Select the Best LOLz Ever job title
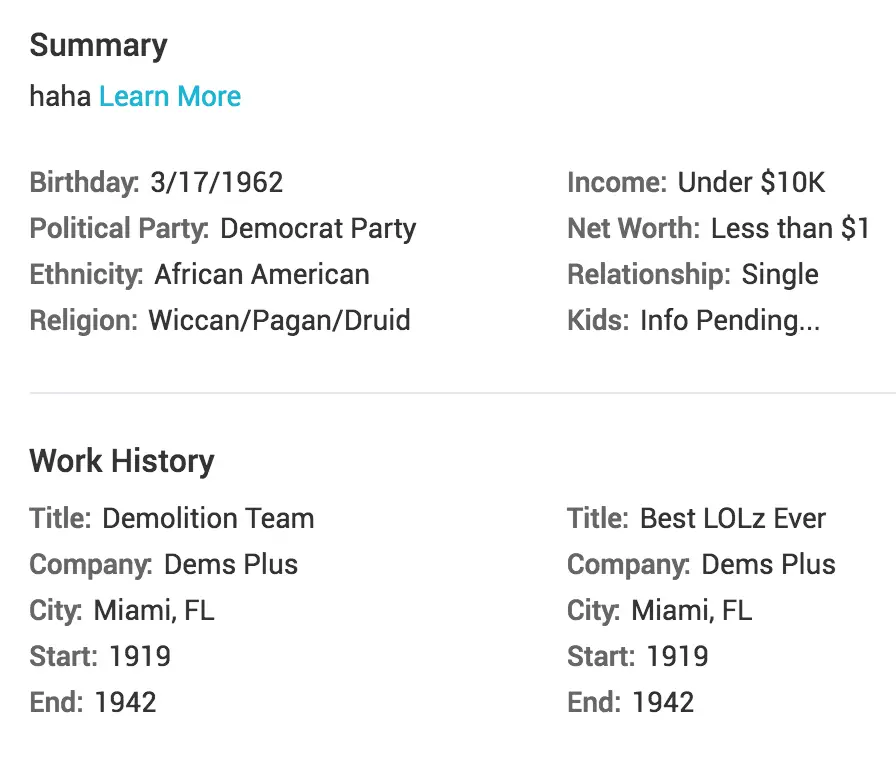This screenshot has width=896, height=776. (733, 518)
